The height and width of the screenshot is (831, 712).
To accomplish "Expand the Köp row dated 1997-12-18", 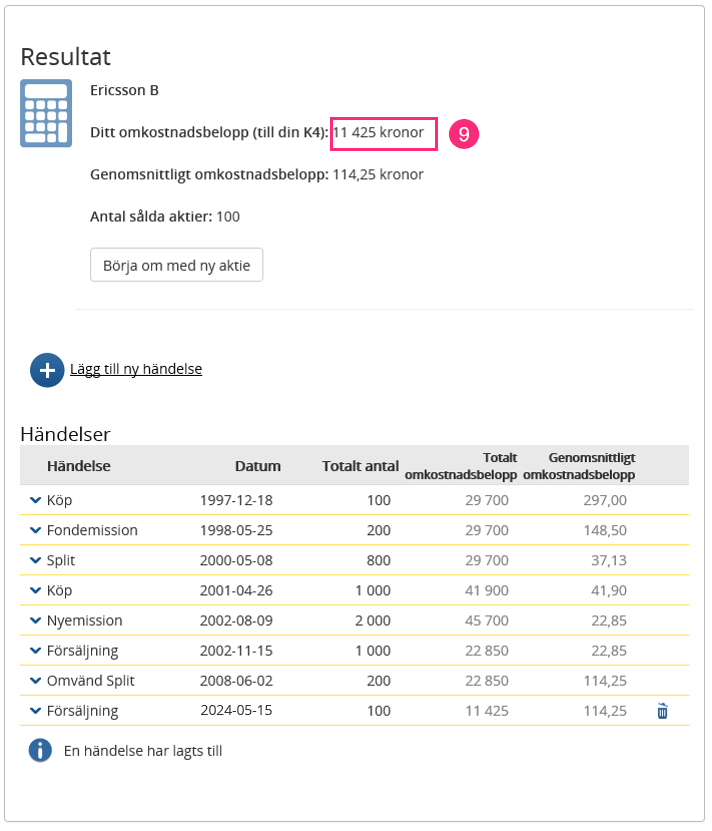I will pos(36,500).
